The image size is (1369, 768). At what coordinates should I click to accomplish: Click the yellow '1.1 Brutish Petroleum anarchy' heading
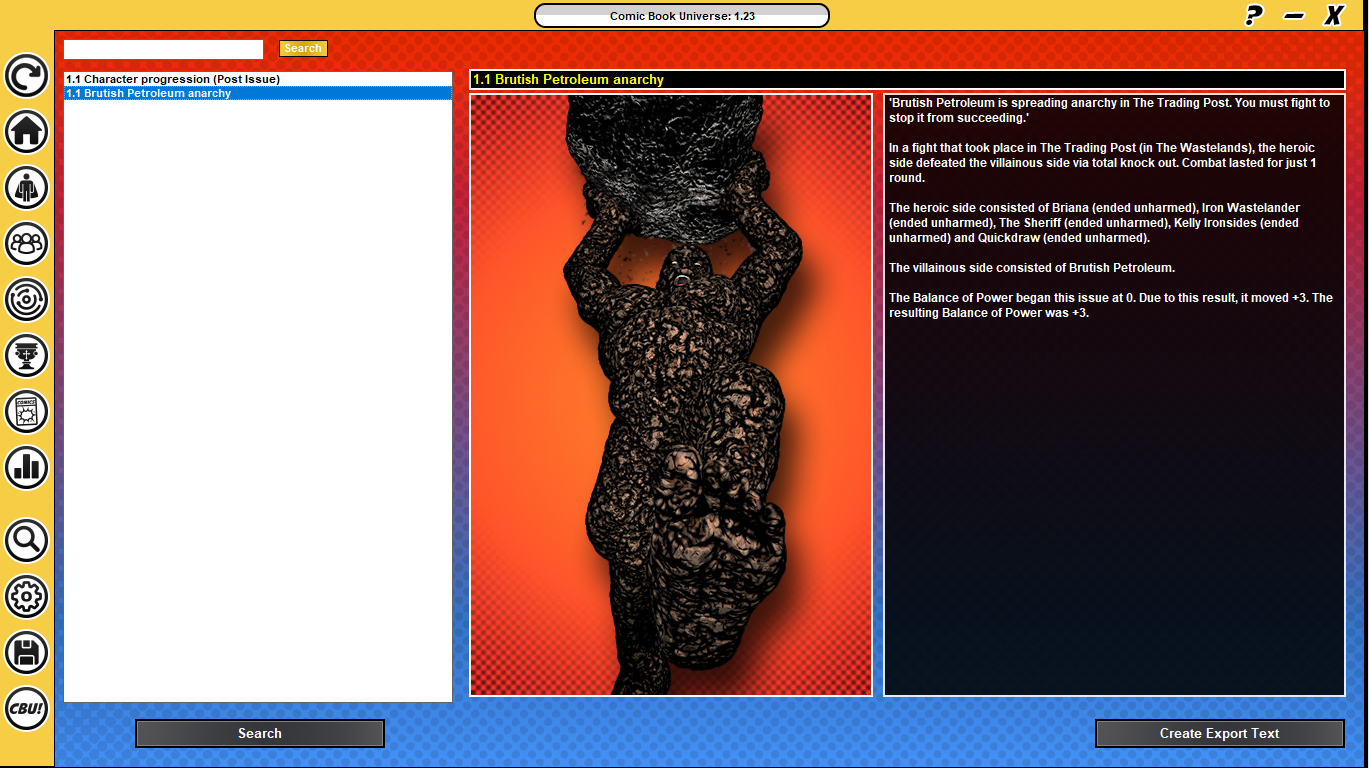[x=568, y=80]
